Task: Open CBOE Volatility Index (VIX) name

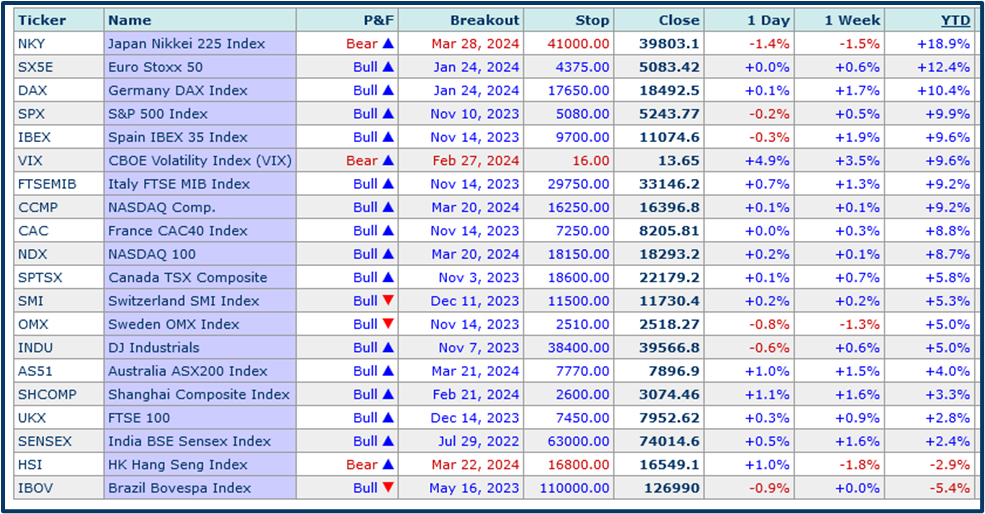Action: (x=200, y=160)
